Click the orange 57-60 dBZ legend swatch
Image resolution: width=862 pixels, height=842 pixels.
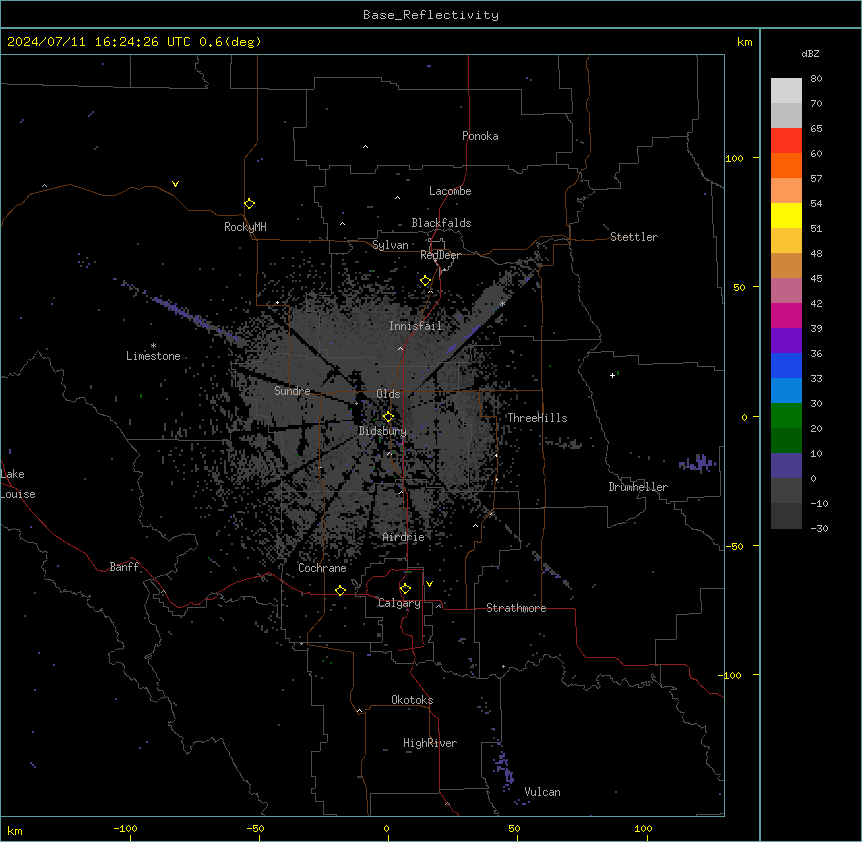coord(786,165)
